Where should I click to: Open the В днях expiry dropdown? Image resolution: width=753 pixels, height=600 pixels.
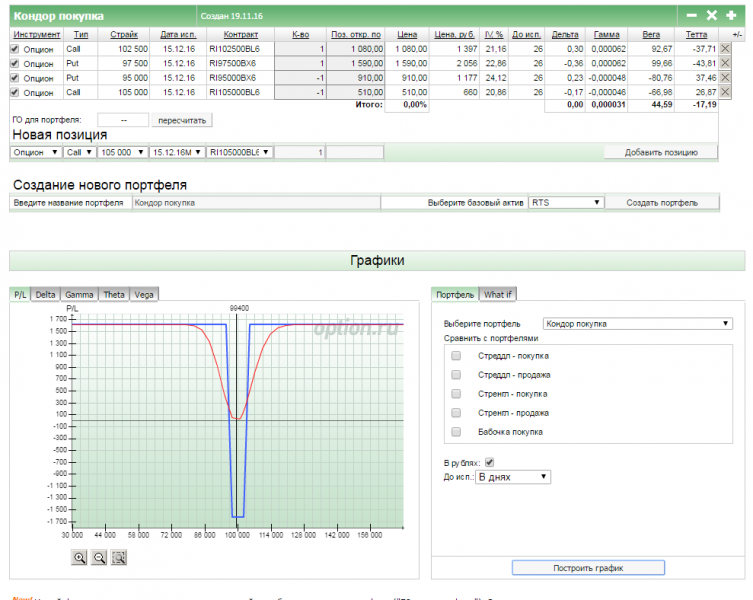click(513, 477)
